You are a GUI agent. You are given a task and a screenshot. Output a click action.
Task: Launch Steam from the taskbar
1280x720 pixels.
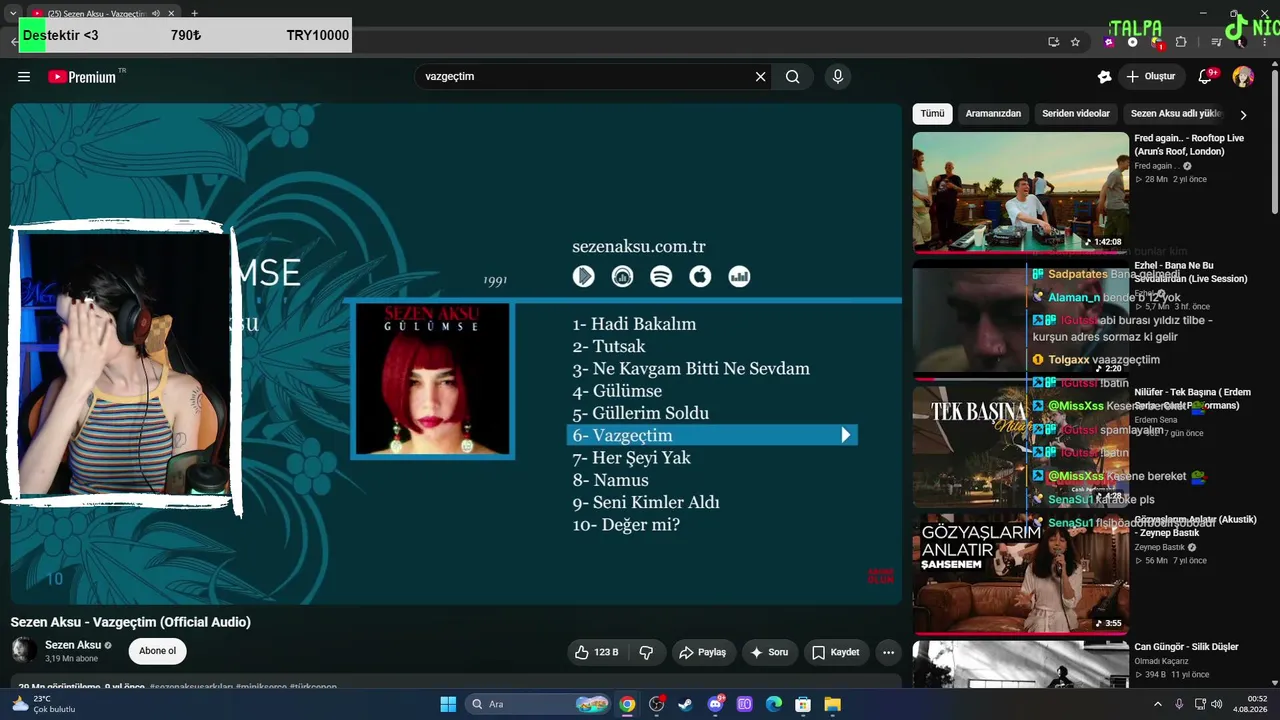685,704
